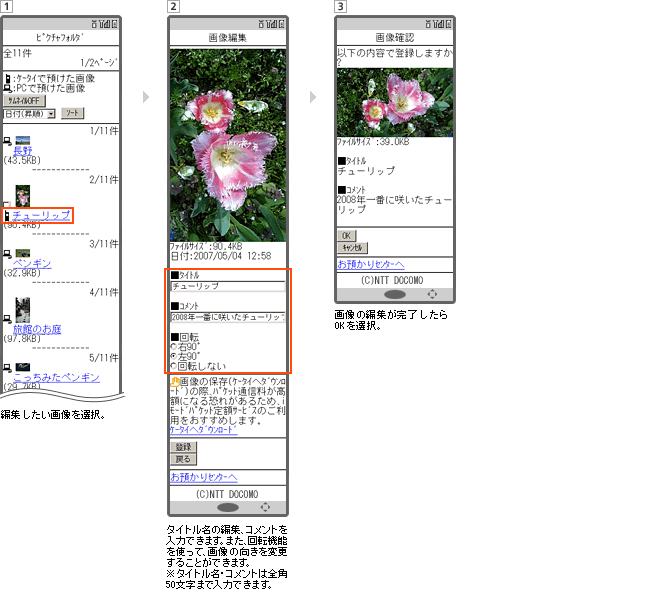This screenshot has height=589, width=648.
Task: Click the ソート button
Action: [x=73, y=113]
